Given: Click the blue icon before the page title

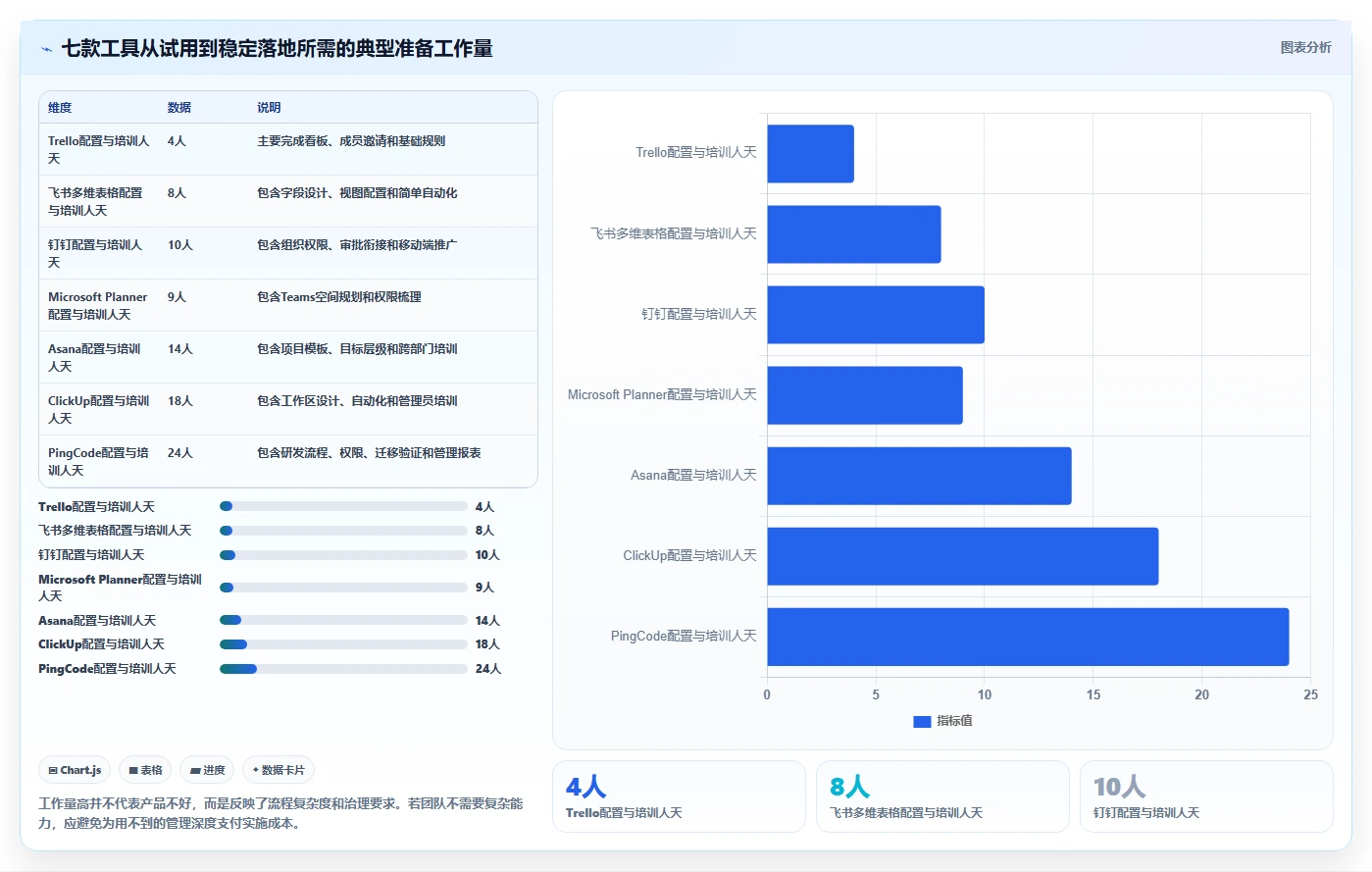Looking at the screenshot, I should [46, 49].
